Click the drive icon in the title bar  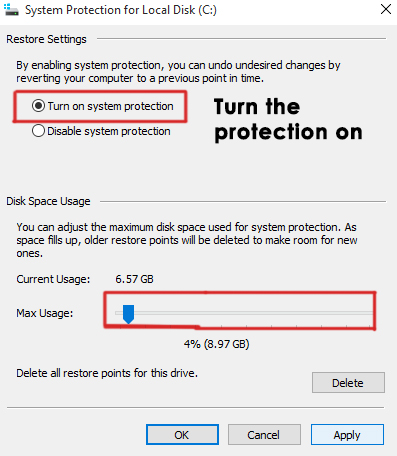click(11, 9)
